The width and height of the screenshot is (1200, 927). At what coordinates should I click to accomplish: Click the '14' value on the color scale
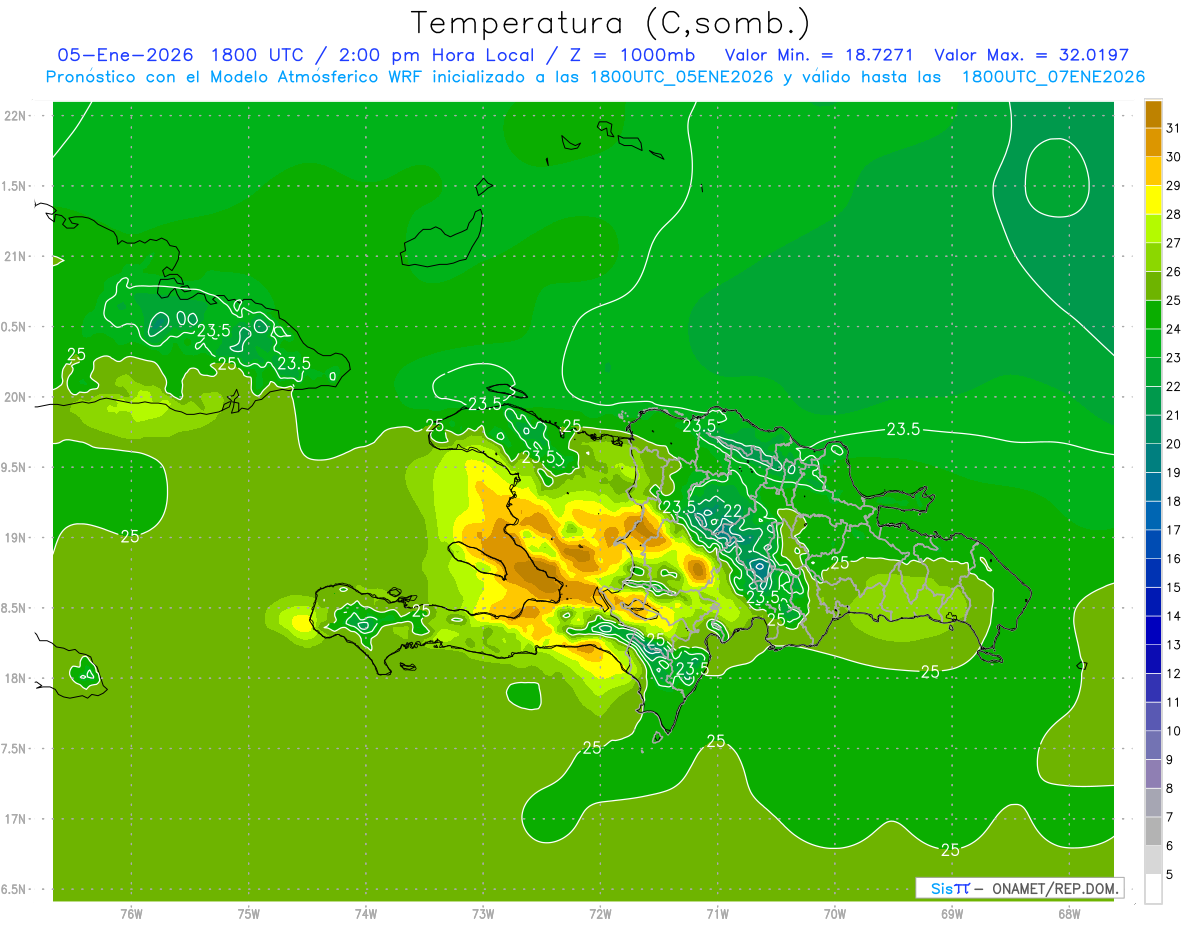tap(1173, 616)
